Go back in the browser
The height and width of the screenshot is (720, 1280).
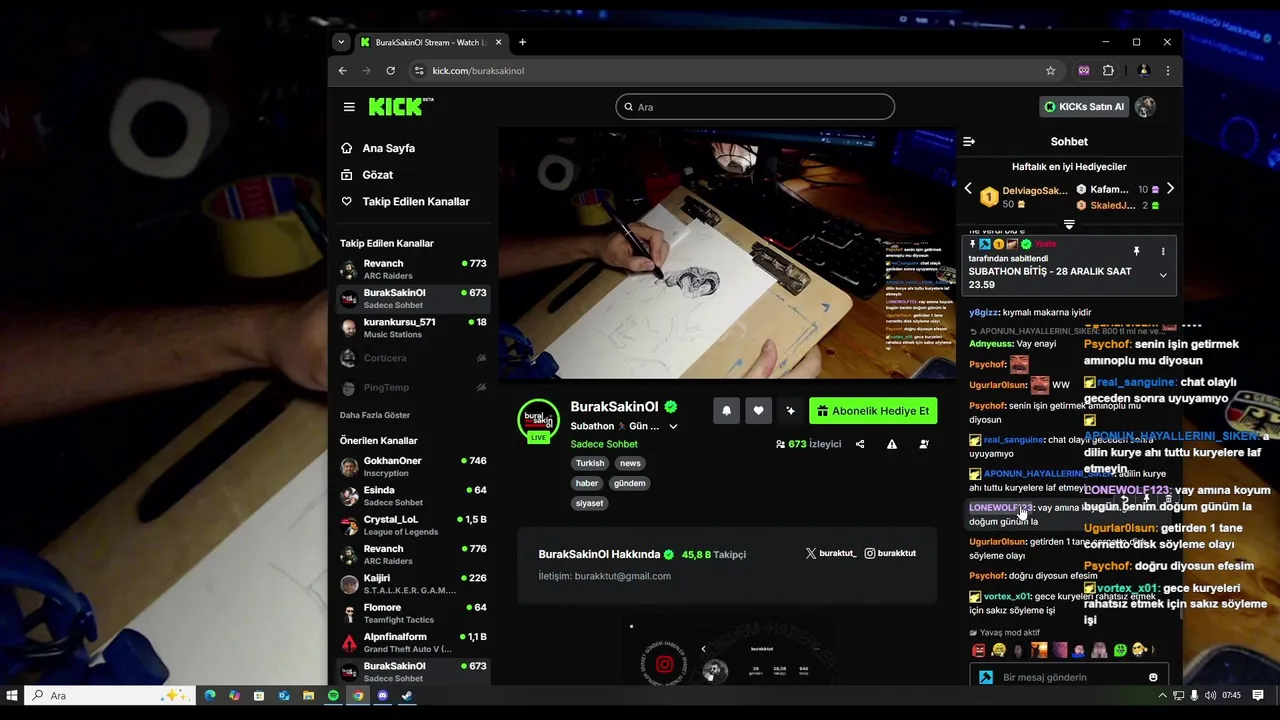(x=342, y=71)
